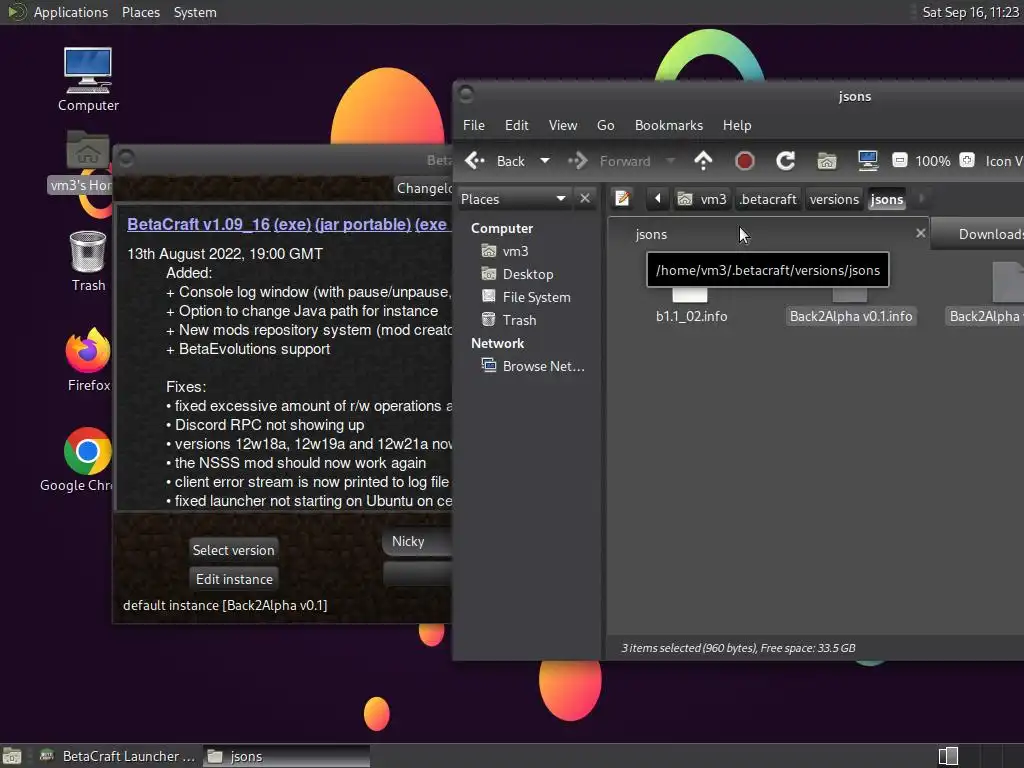Image resolution: width=1024 pixels, height=768 pixels.
Task: Reset zoom by clicking 100% label
Action: point(933,161)
